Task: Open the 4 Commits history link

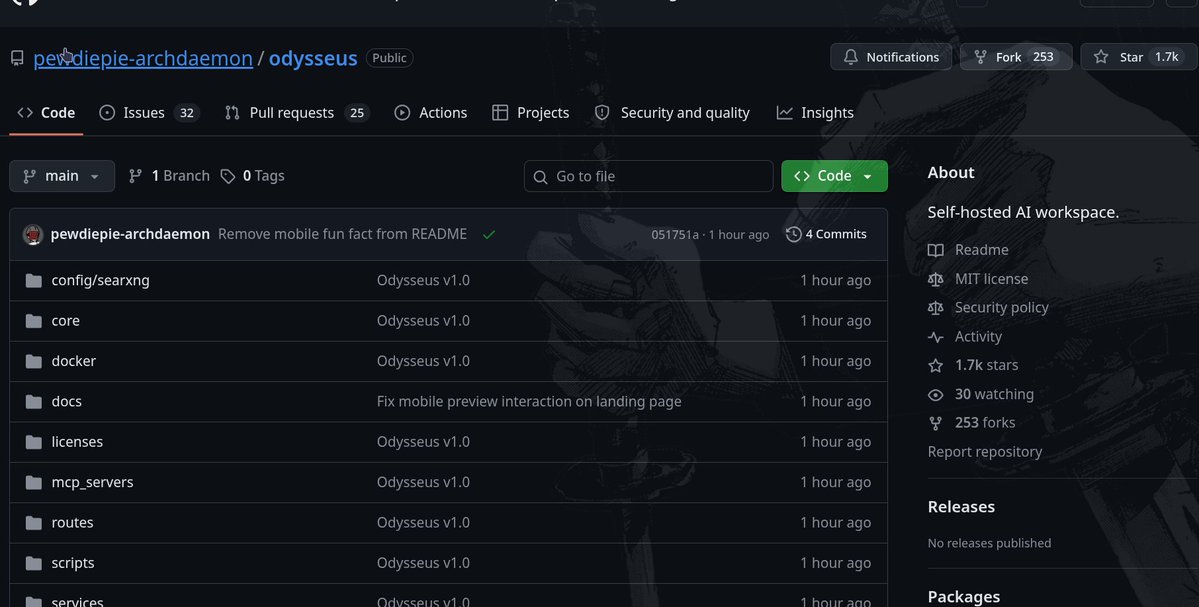Action: coord(827,235)
